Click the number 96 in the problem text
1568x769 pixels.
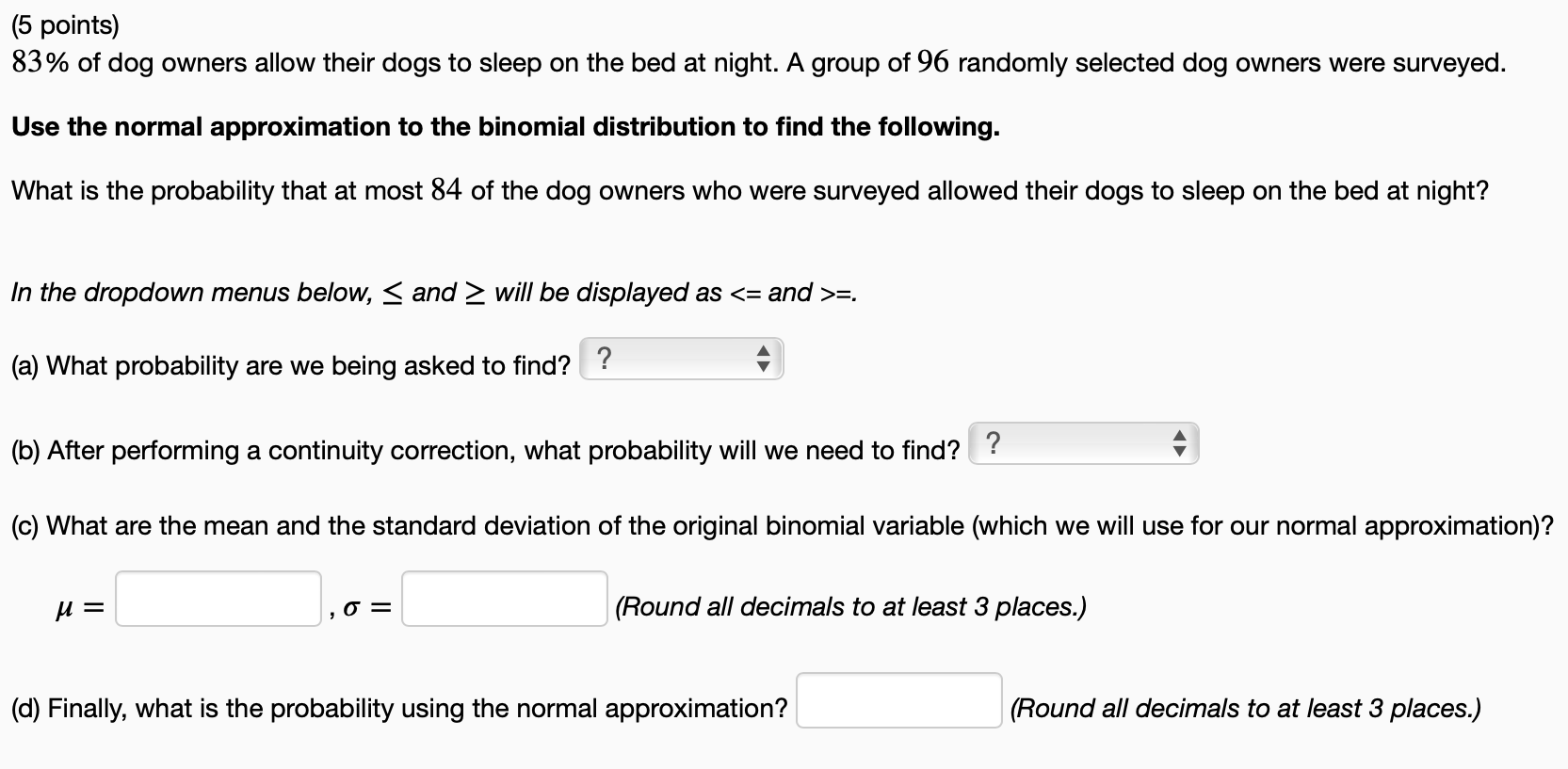932,63
